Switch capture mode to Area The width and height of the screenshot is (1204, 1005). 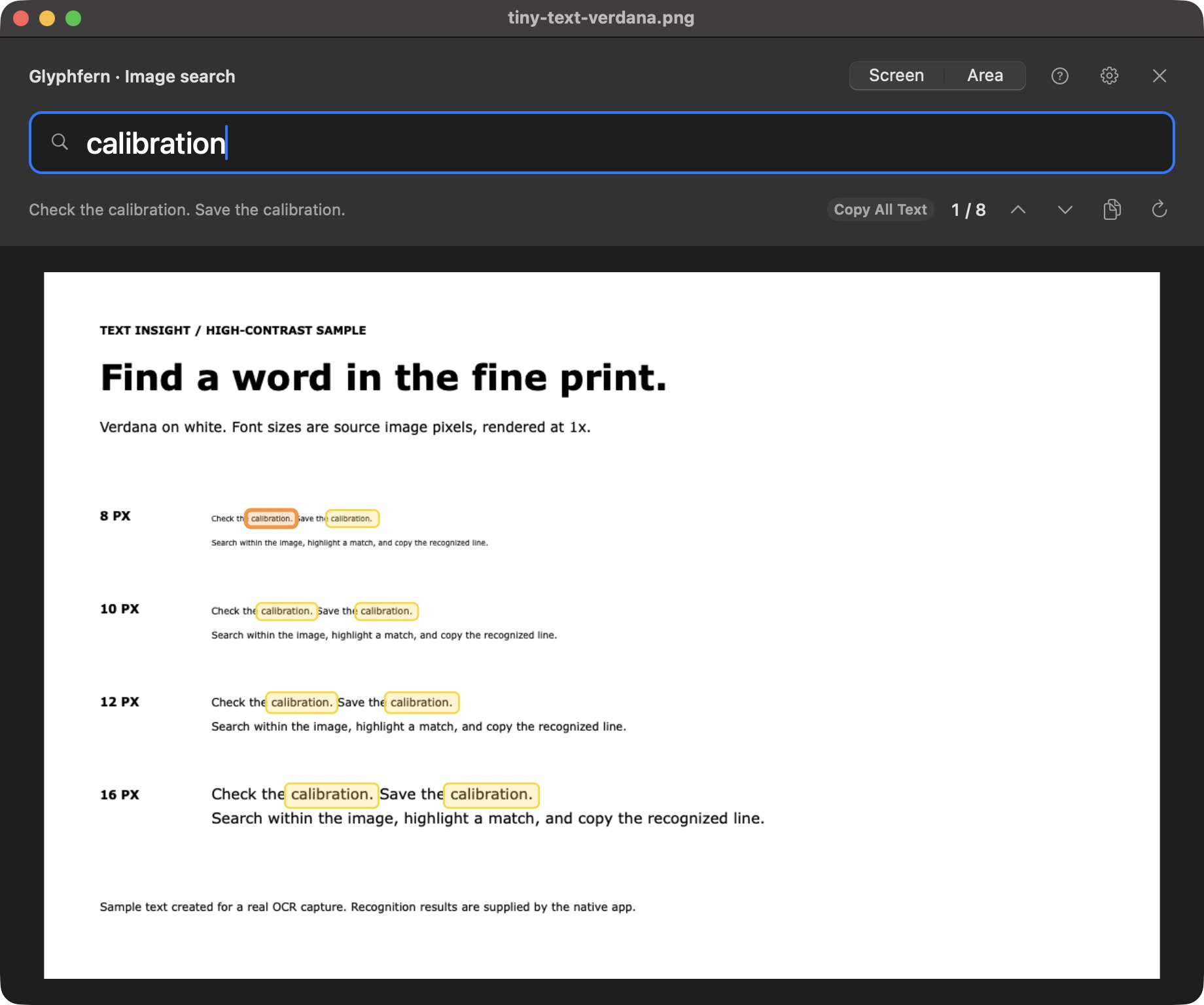point(985,76)
